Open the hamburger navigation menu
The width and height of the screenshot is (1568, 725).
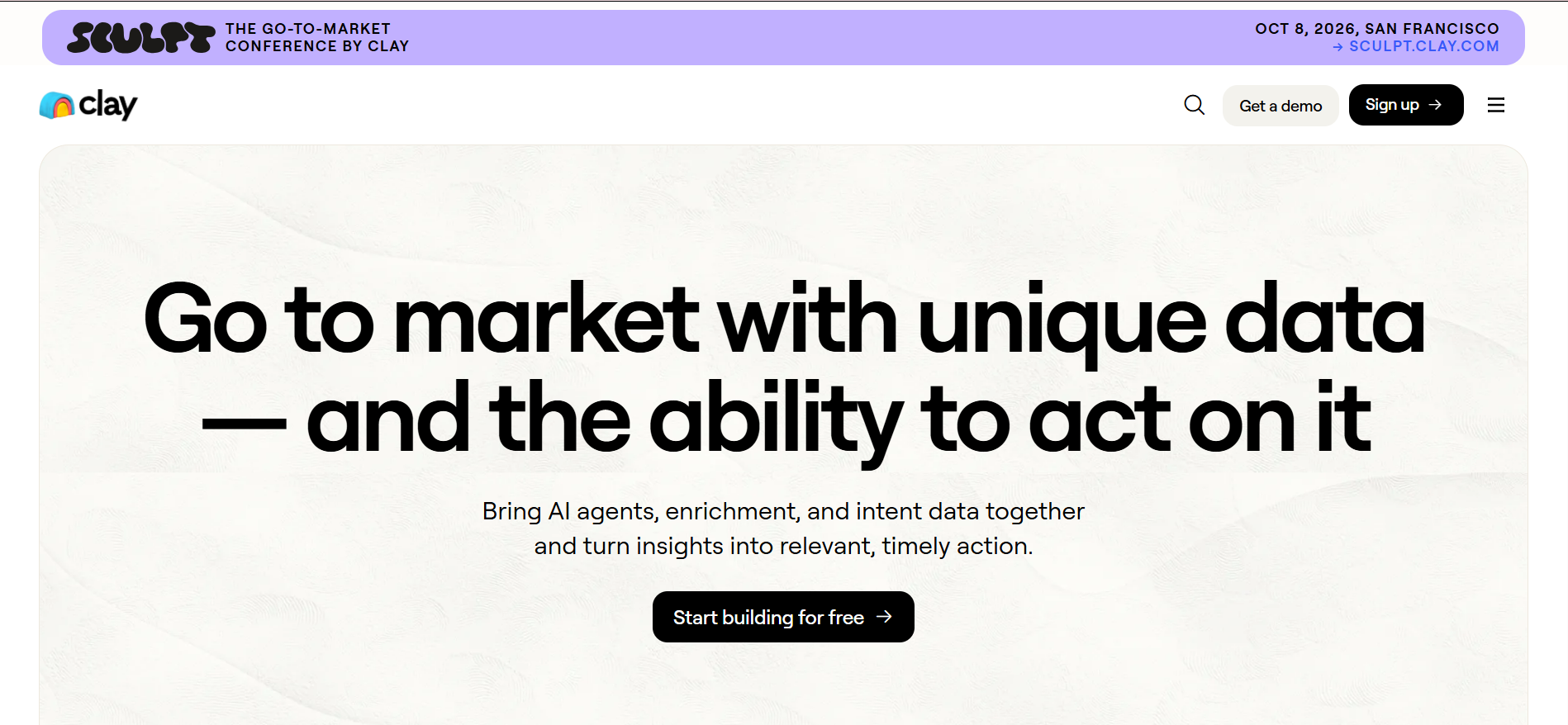click(1495, 105)
